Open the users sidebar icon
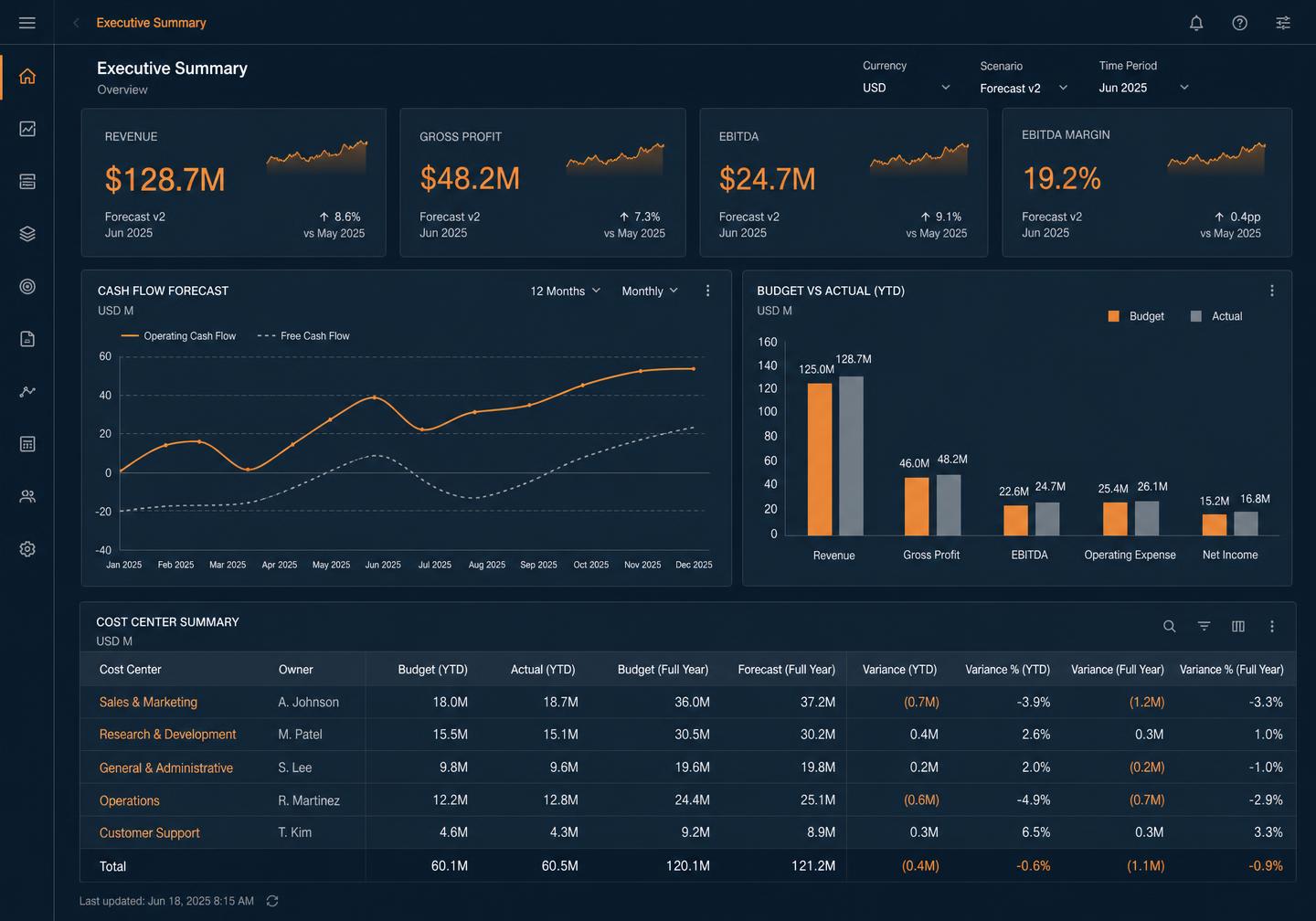 (x=27, y=496)
